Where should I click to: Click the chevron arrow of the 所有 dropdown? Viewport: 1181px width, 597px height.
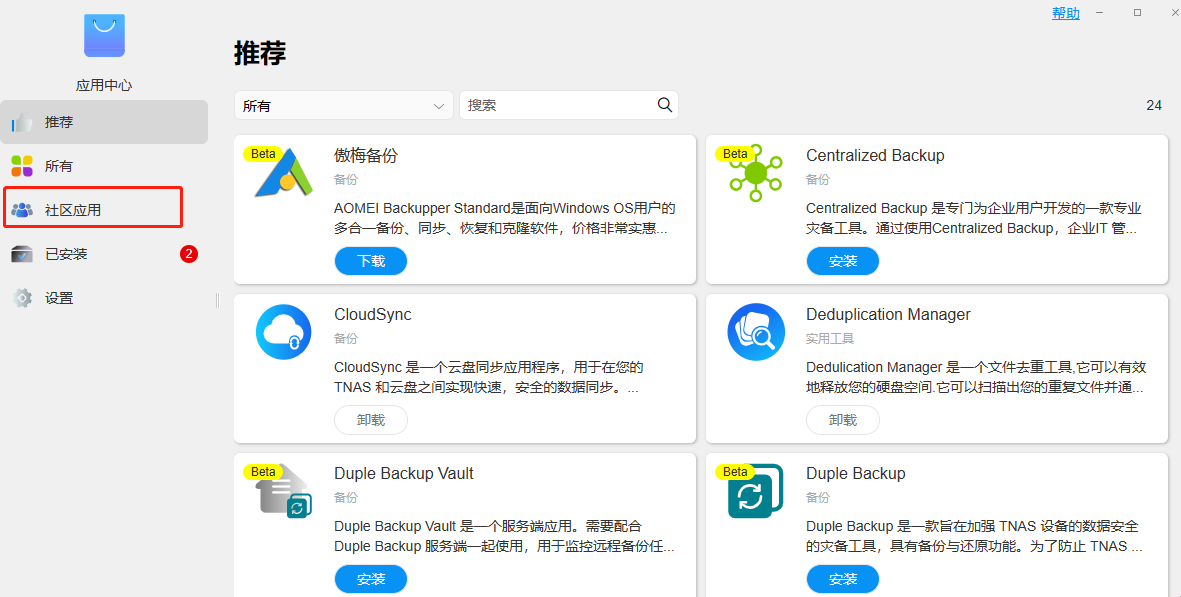click(x=438, y=106)
